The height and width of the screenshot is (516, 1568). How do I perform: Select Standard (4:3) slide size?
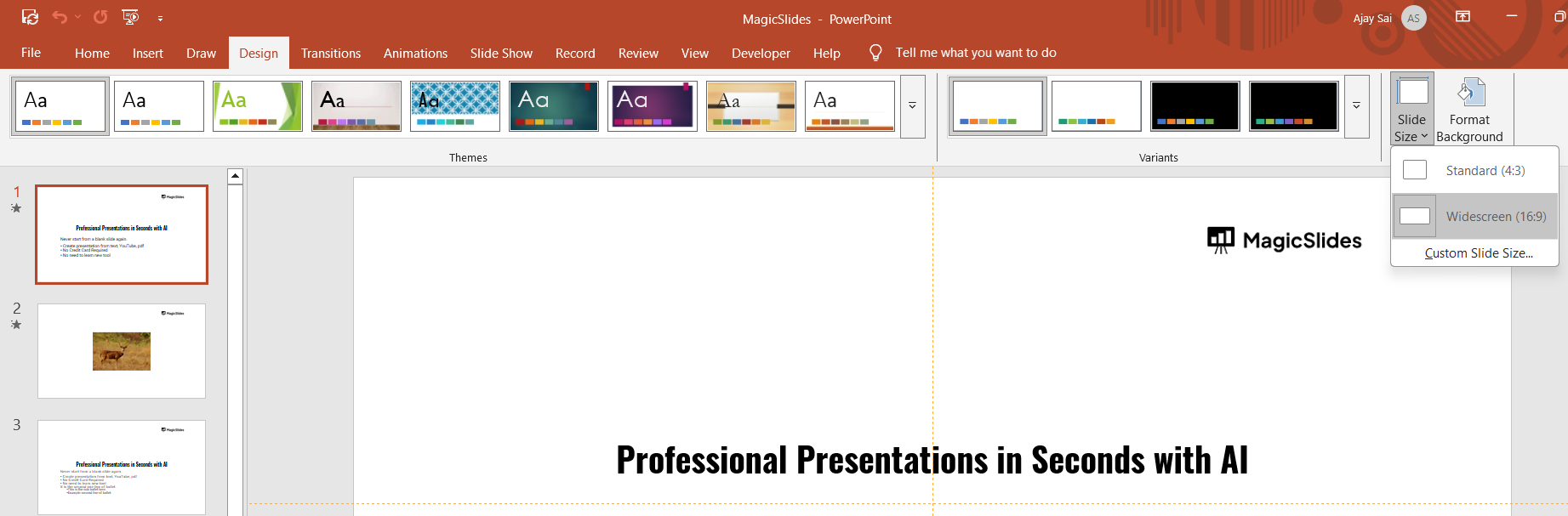pos(1485,171)
